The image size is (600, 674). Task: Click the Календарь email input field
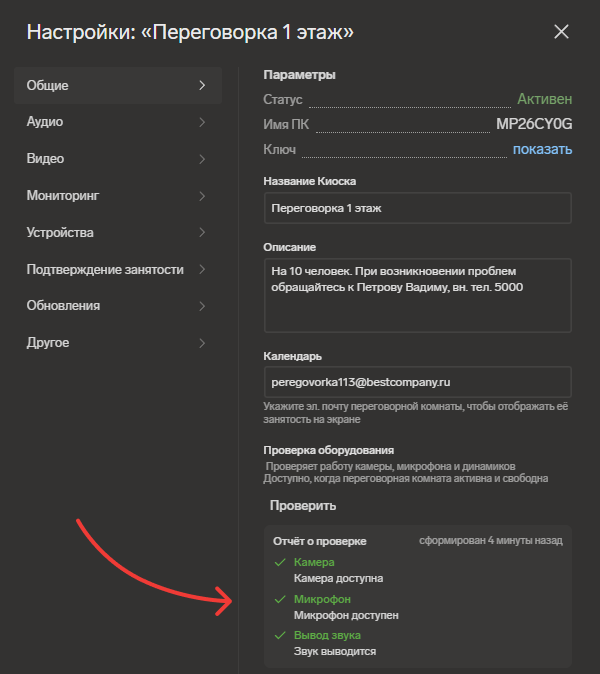coord(418,382)
